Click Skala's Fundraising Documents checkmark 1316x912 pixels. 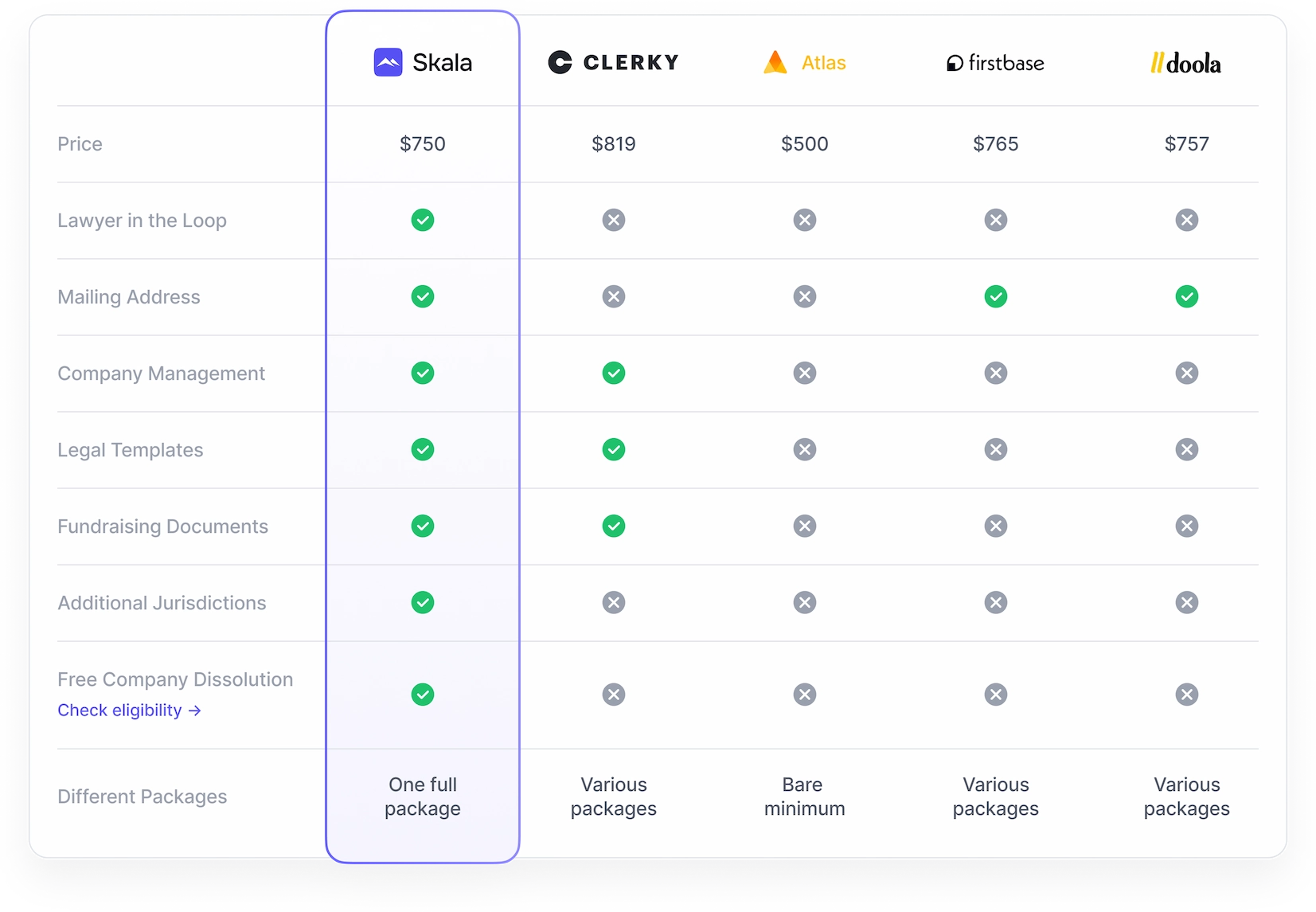click(x=423, y=526)
